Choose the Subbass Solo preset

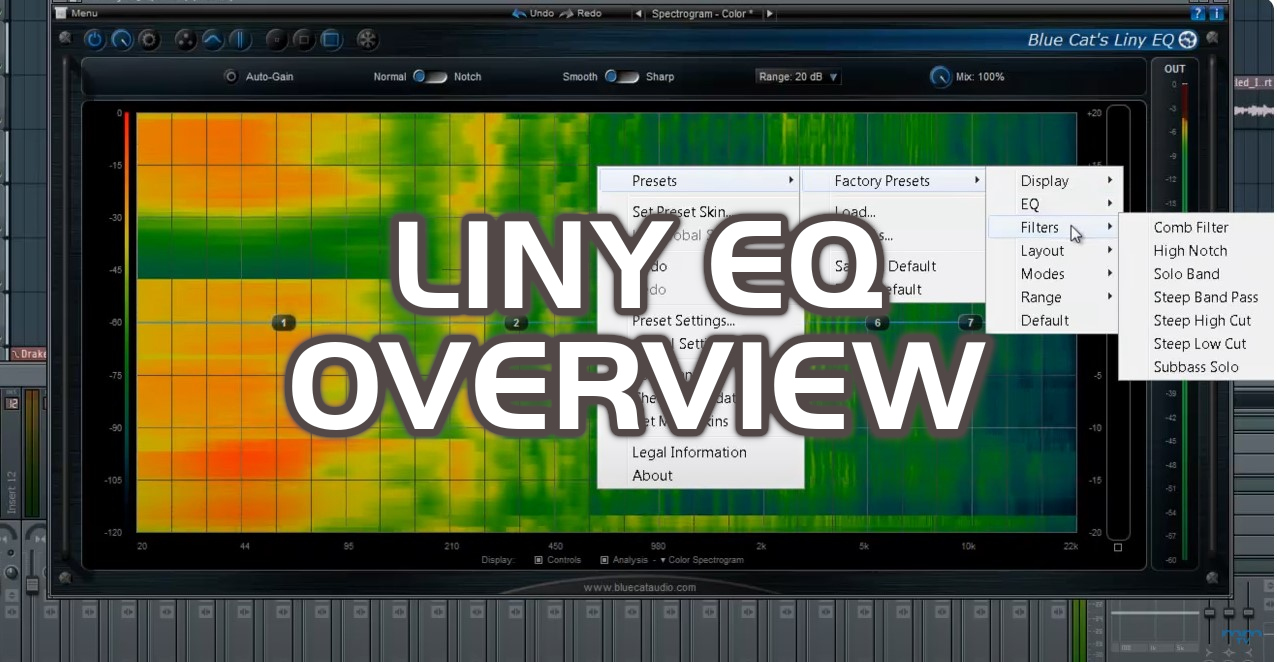click(1198, 367)
